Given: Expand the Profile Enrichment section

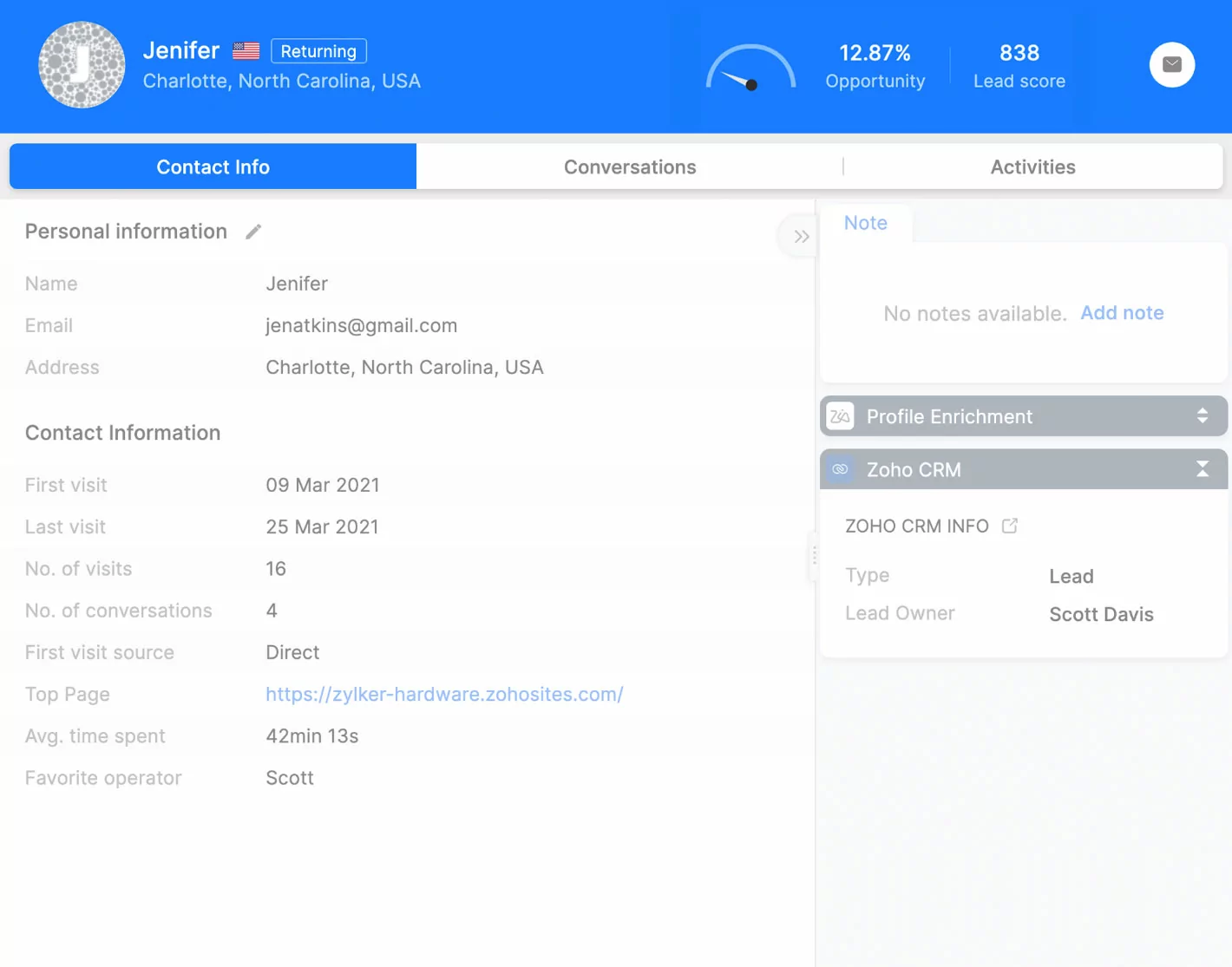Looking at the screenshot, I should 949,416.
